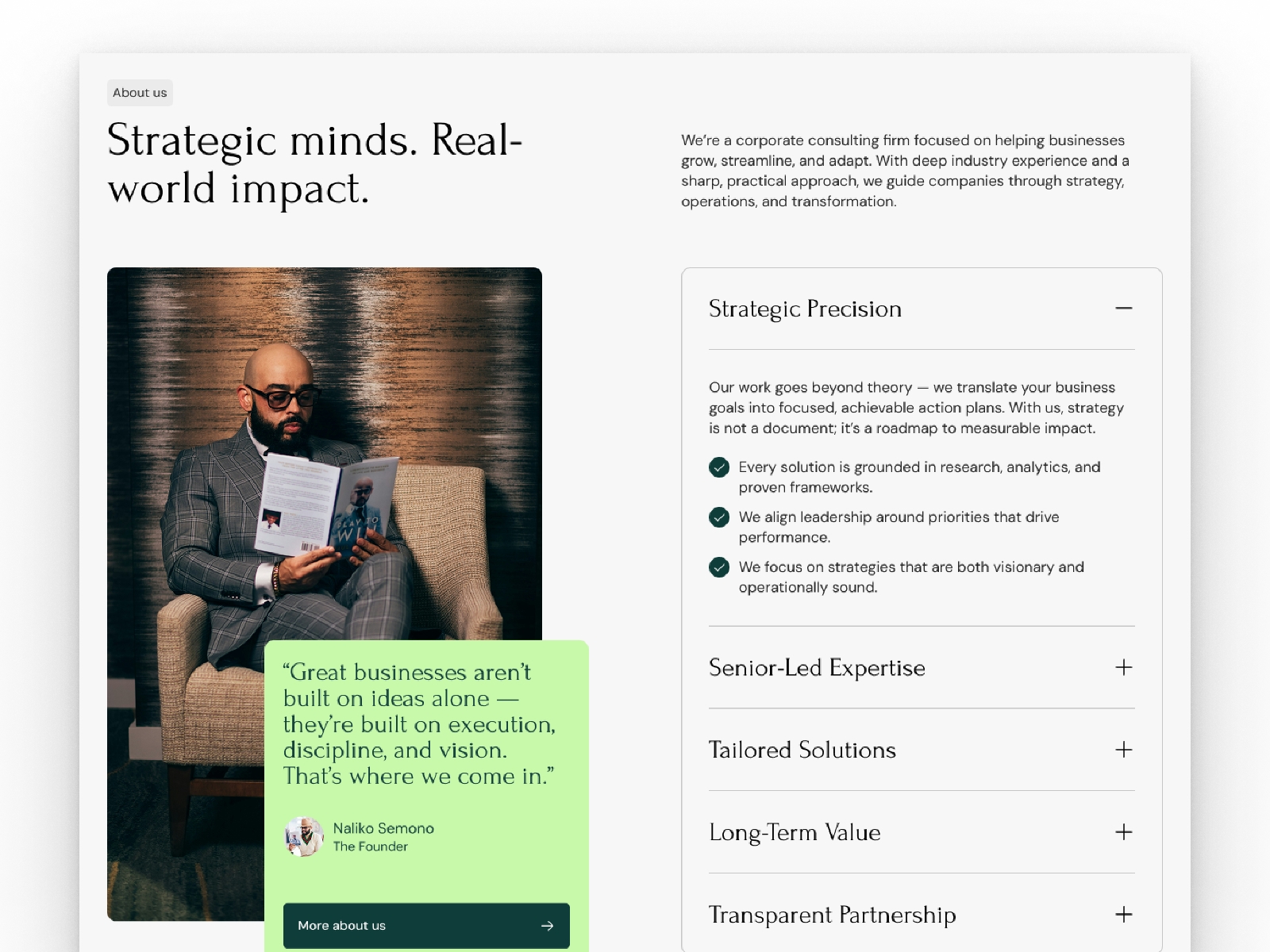The image size is (1270, 952).
Task: Select the About us tag label
Action: (x=140, y=93)
